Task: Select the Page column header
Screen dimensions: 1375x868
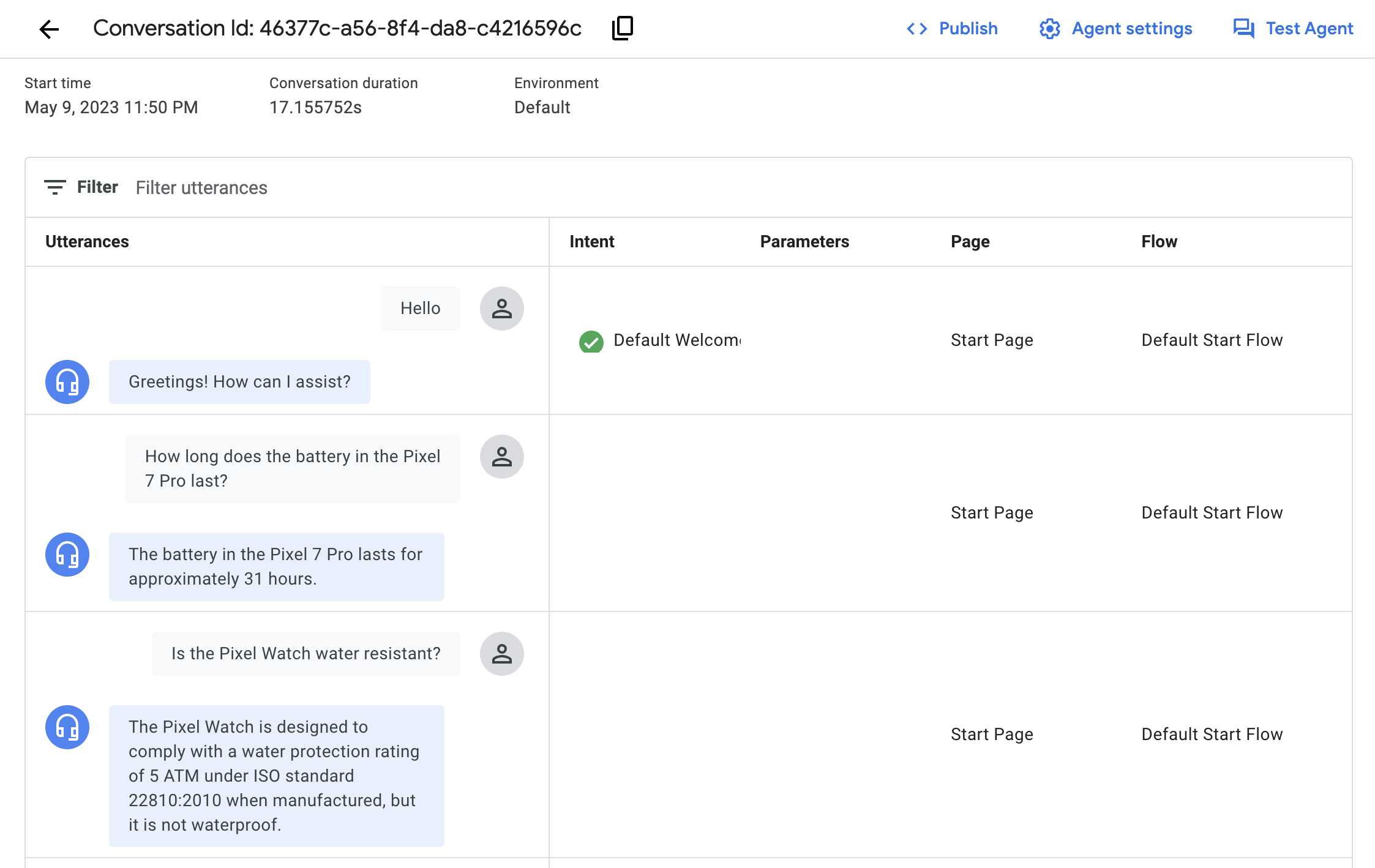Action: pyautogui.click(x=970, y=240)
